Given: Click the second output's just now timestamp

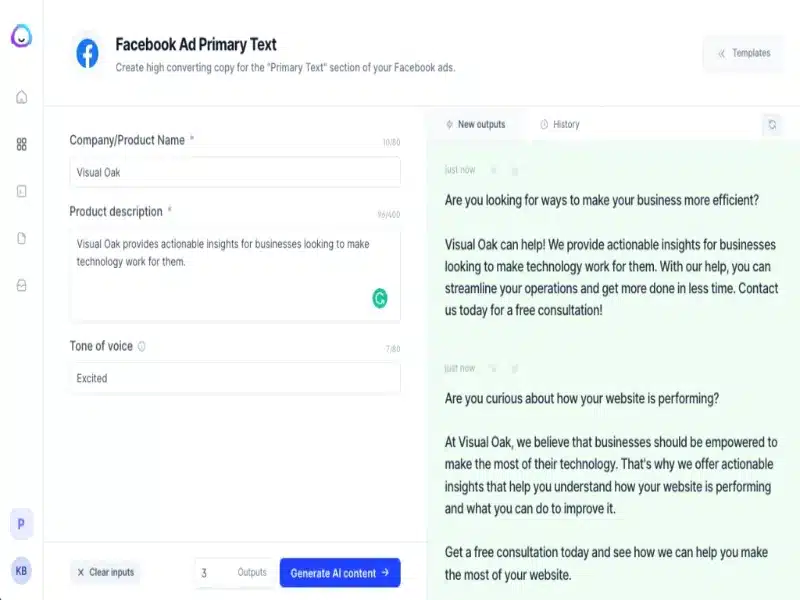Looking at the screenshot, I should pyautogui.click(x=460, y=368).
